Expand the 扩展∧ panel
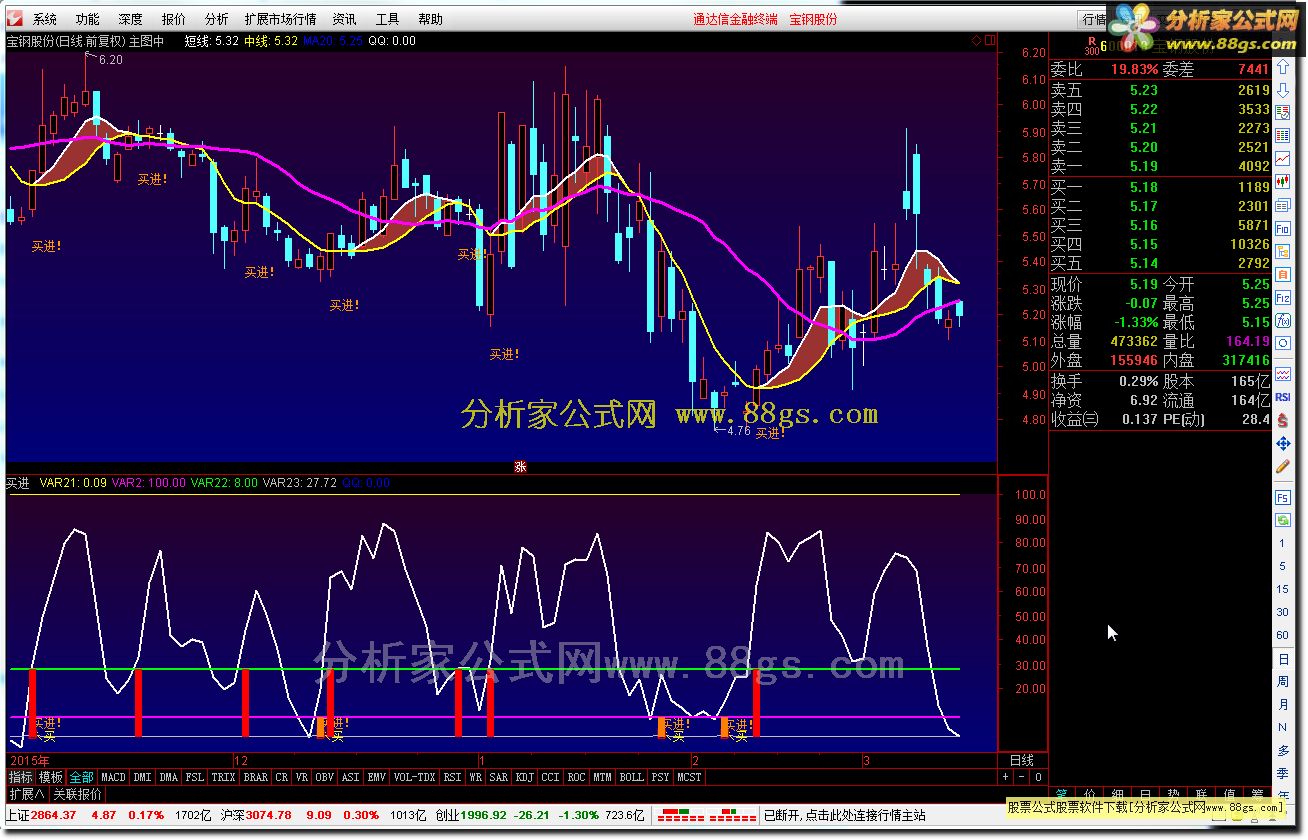Image resolution: width=1308 pixels, height=840 pixels. coord(27,794)
